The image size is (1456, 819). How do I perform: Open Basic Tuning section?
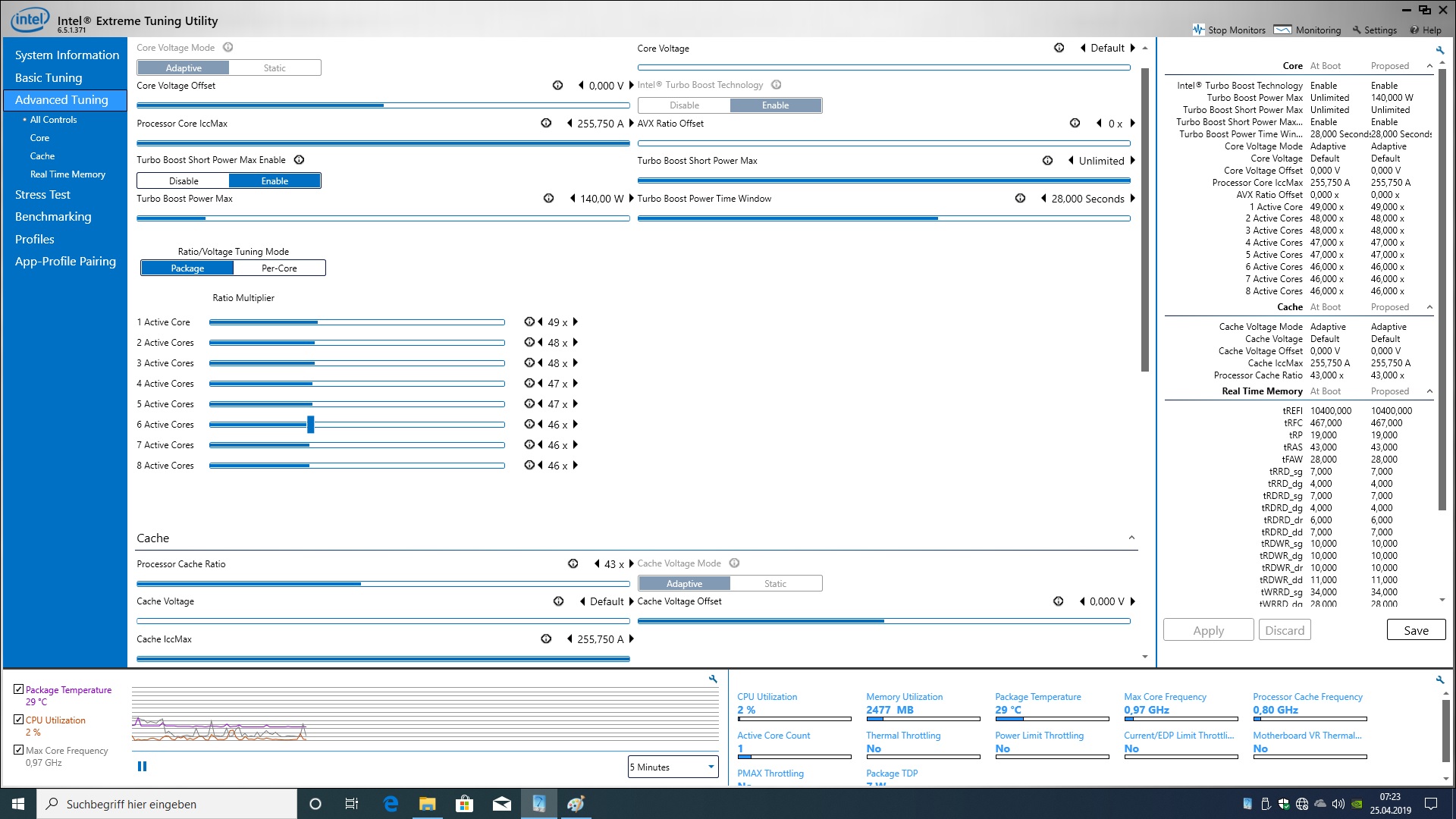49,77
